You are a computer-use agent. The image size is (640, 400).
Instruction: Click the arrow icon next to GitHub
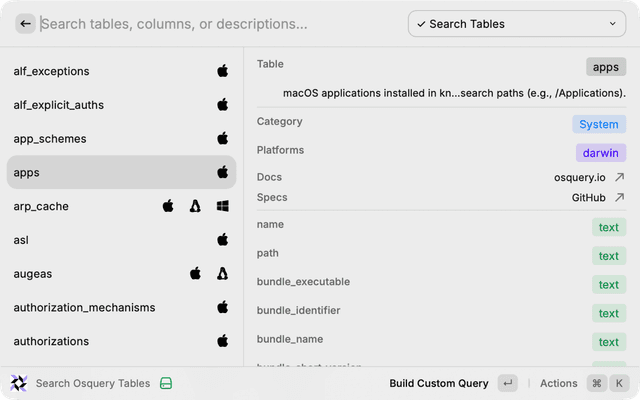[619, 198]
